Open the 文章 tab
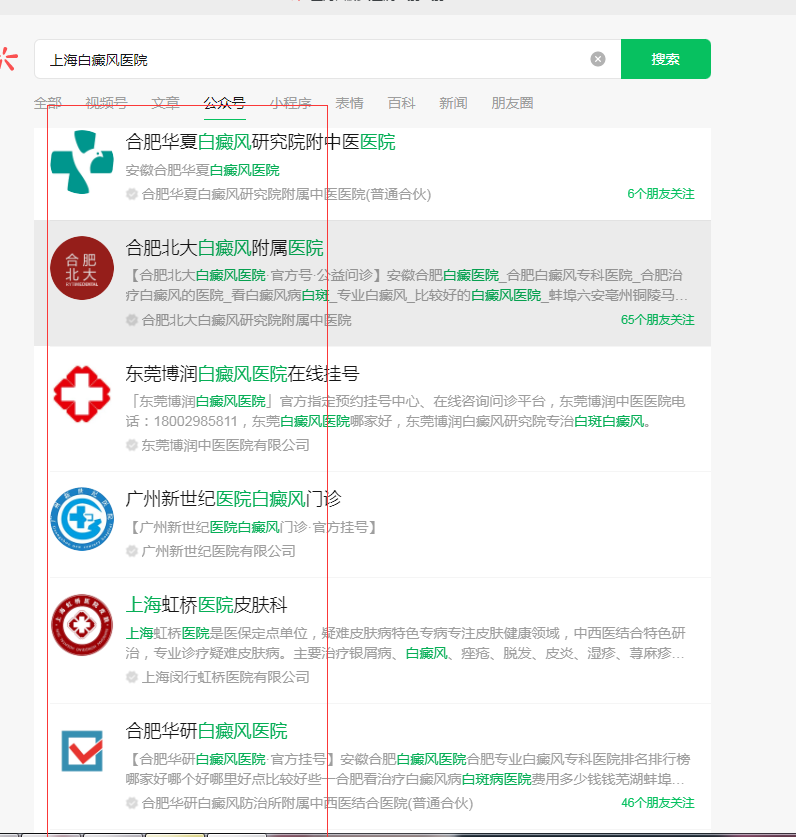Viewport: 796px width, 837px height. pyautogui.click(x=165, y=103)
